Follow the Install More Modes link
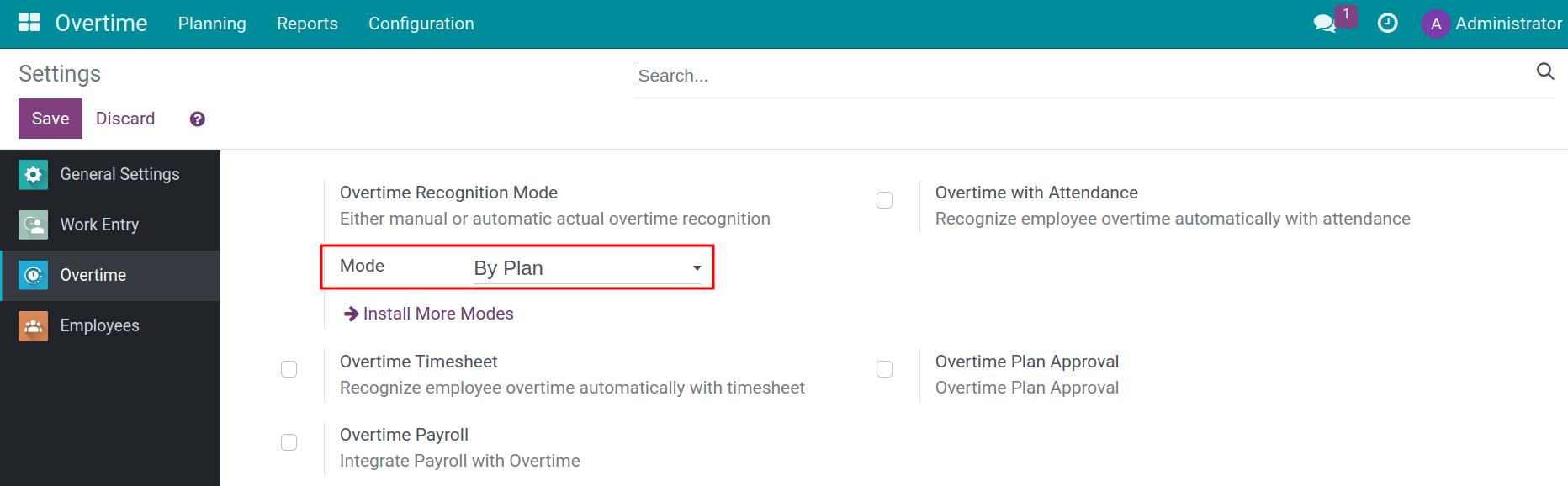Screen dimensions: 1568x486 click(437, 314)
